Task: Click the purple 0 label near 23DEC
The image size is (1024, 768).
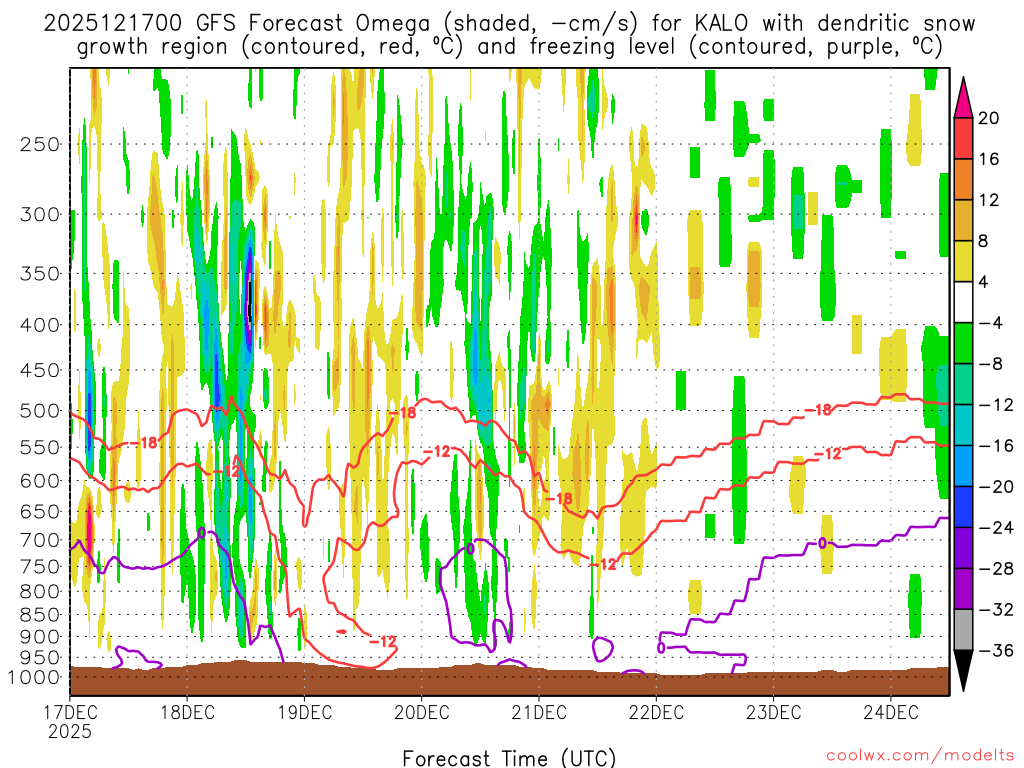Action: (822, 543)
